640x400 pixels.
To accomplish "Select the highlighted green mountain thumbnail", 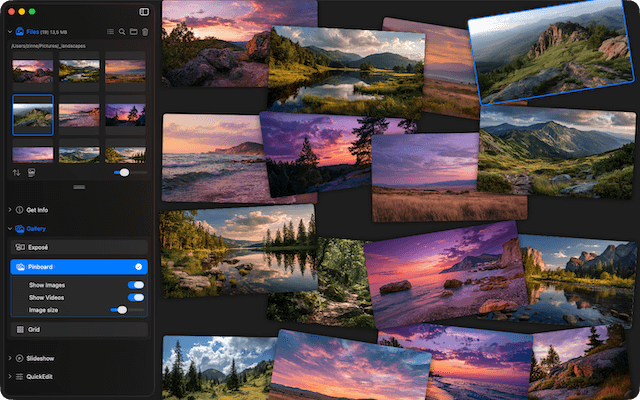I will [x=33, y=115].
